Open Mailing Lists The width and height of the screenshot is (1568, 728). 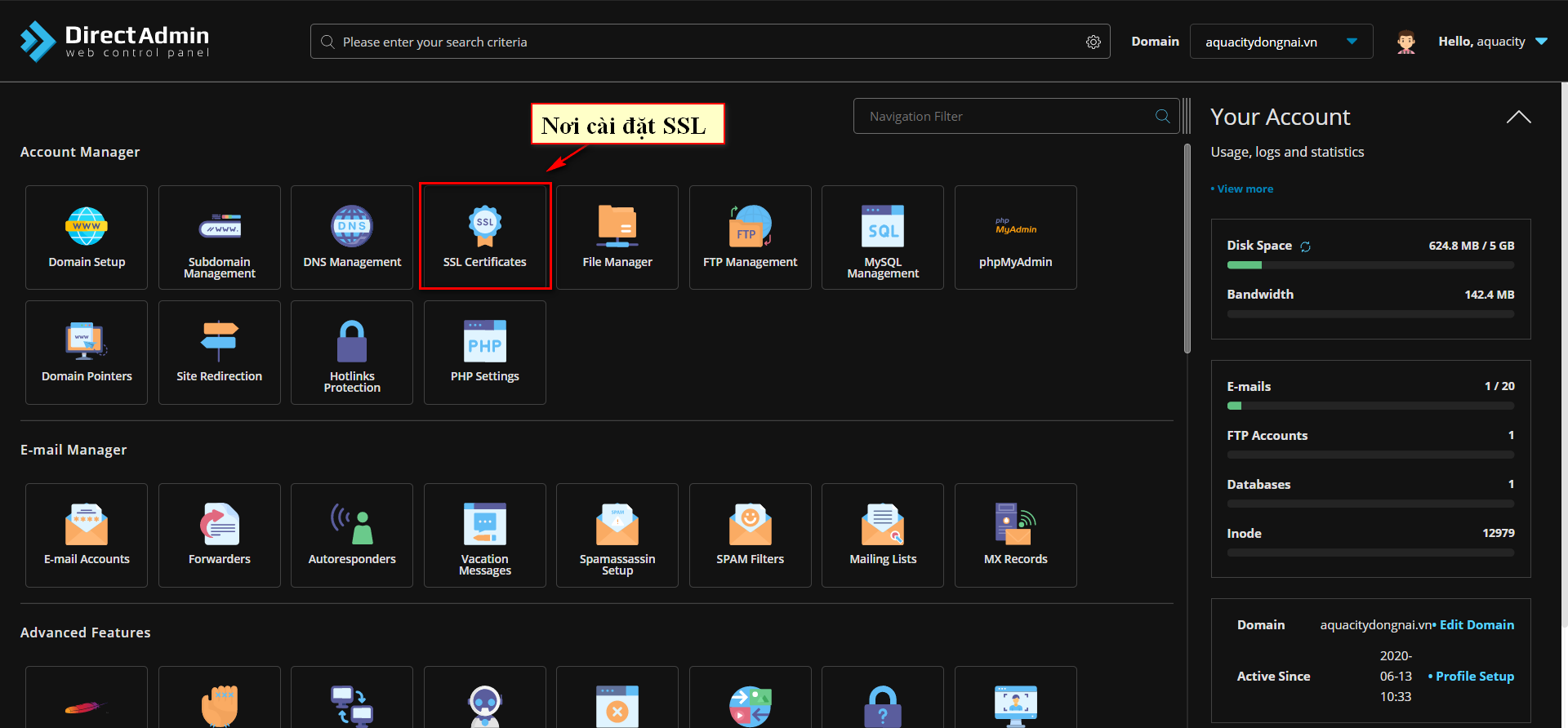coord(883,535)
